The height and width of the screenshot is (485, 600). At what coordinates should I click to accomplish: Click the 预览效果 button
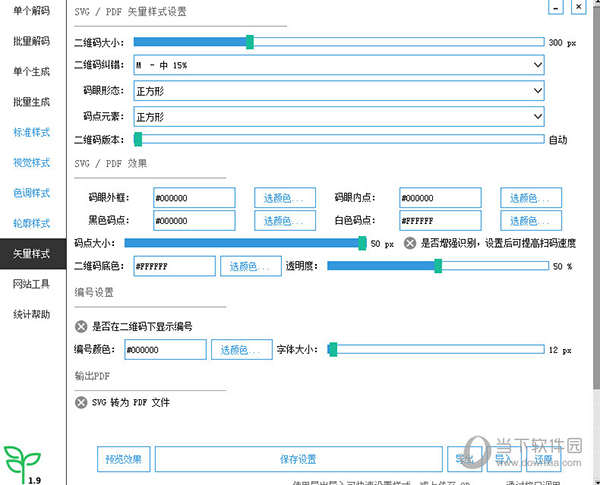tap(124, 459)
